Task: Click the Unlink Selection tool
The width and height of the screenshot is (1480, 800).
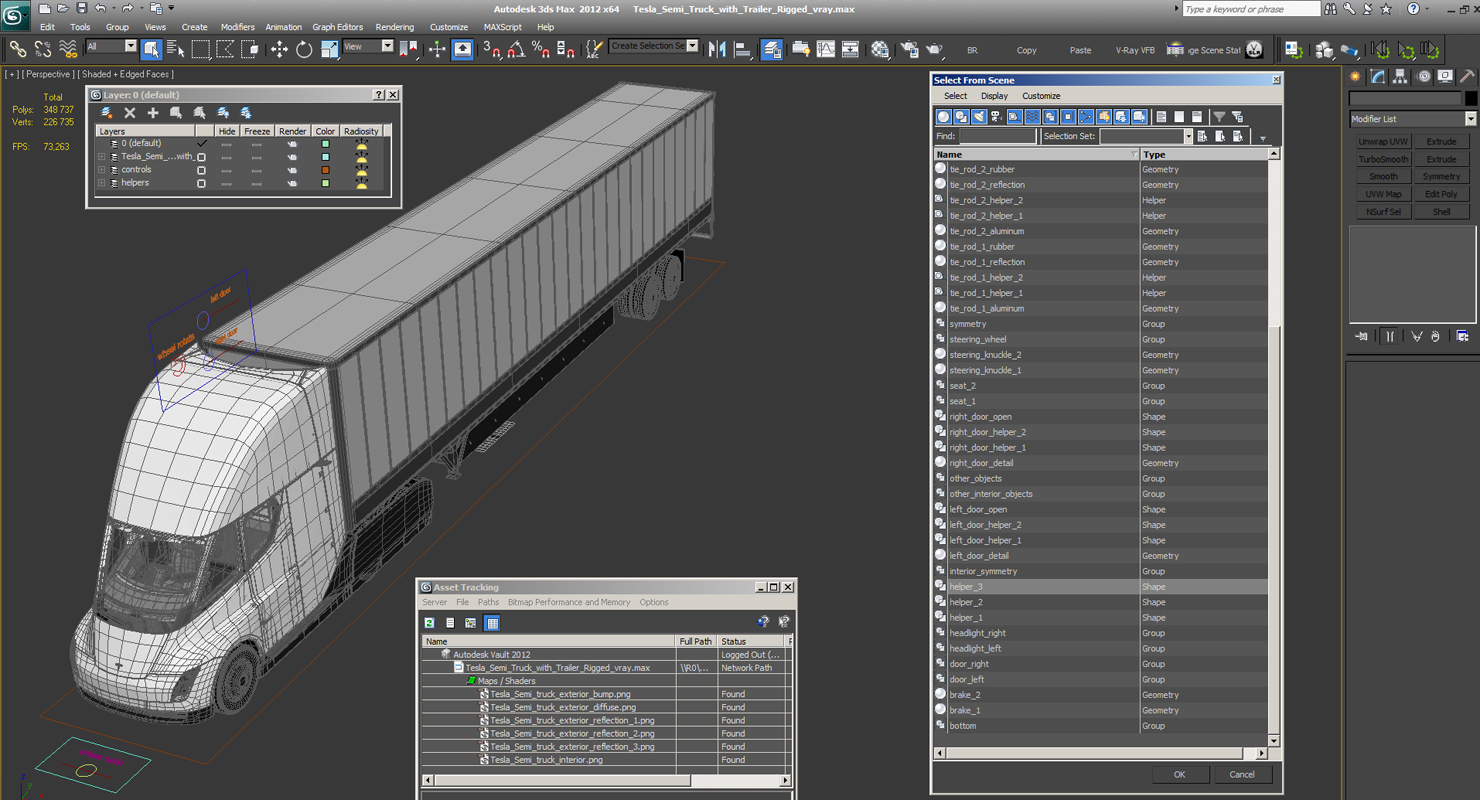Action: 43,48
